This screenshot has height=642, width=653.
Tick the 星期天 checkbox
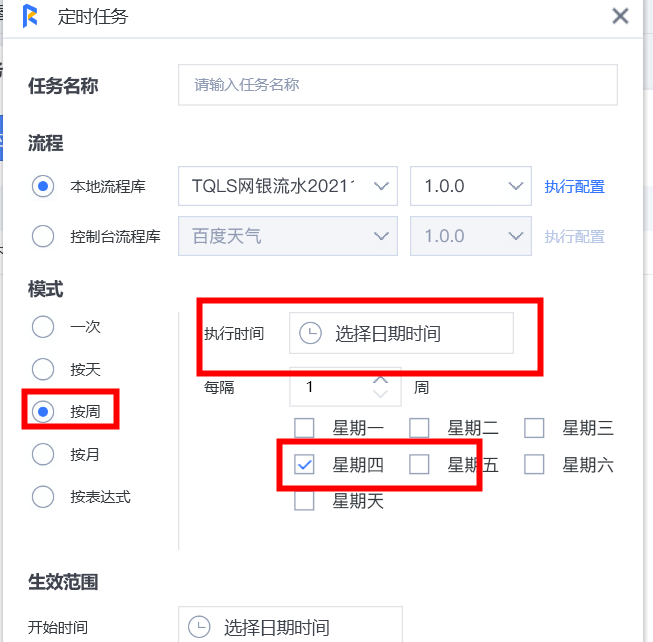[x=304, y=500]
